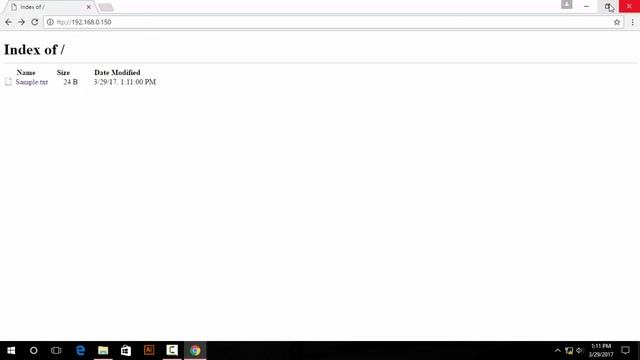Click the Sample.txt file icon
Viewport: 640px width, 360px height.
click(x=8, y=82)
